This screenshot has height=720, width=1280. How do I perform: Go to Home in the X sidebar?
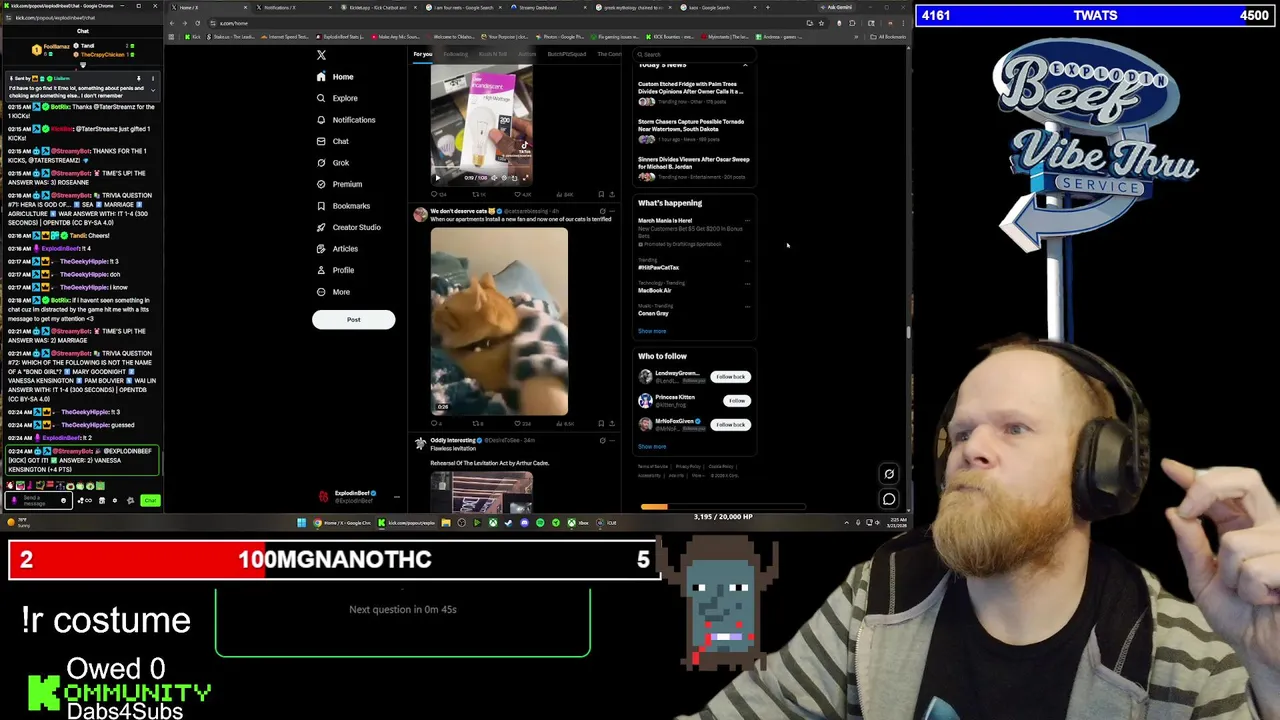point(335,77)
